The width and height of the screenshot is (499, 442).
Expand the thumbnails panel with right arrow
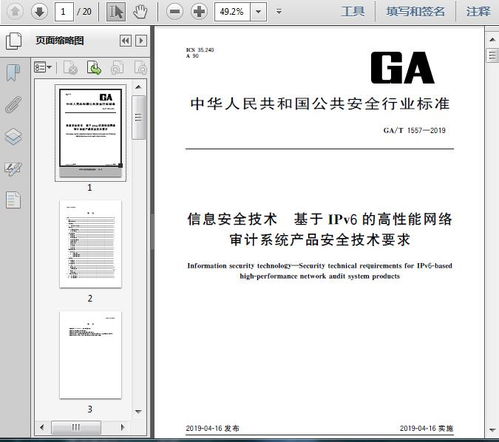pos(141,41)
